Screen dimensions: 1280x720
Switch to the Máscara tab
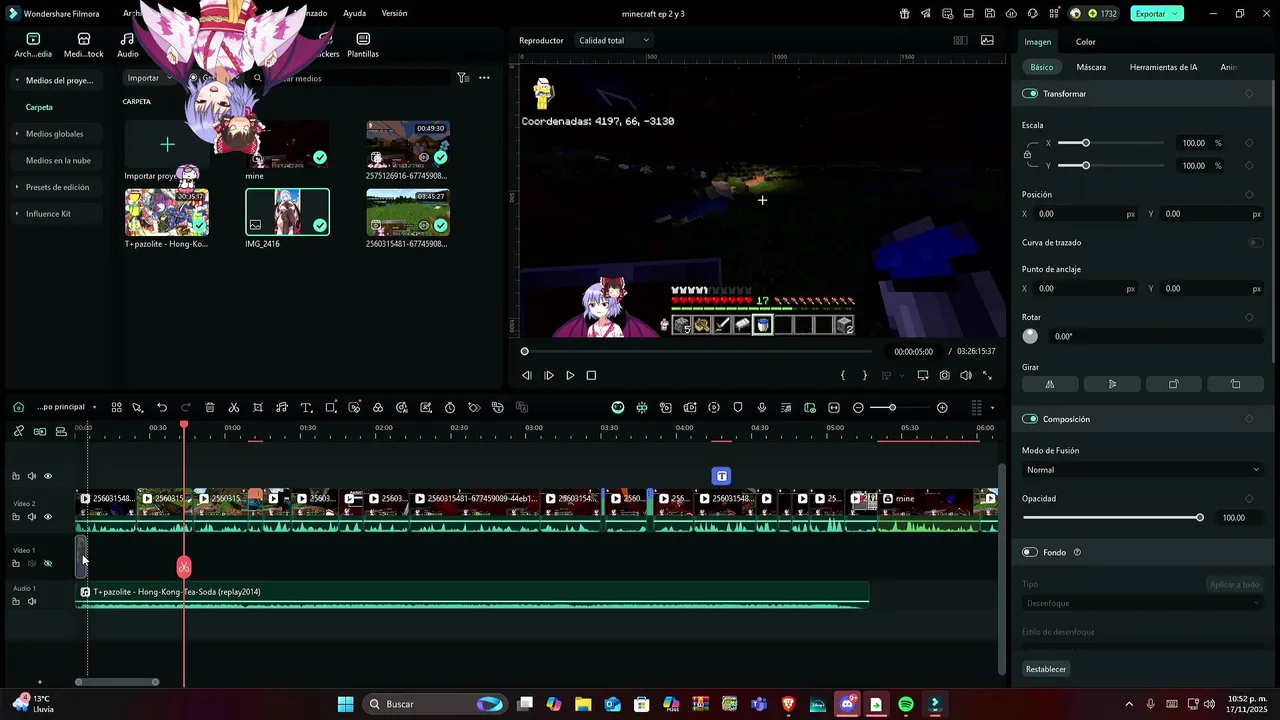1091,67
